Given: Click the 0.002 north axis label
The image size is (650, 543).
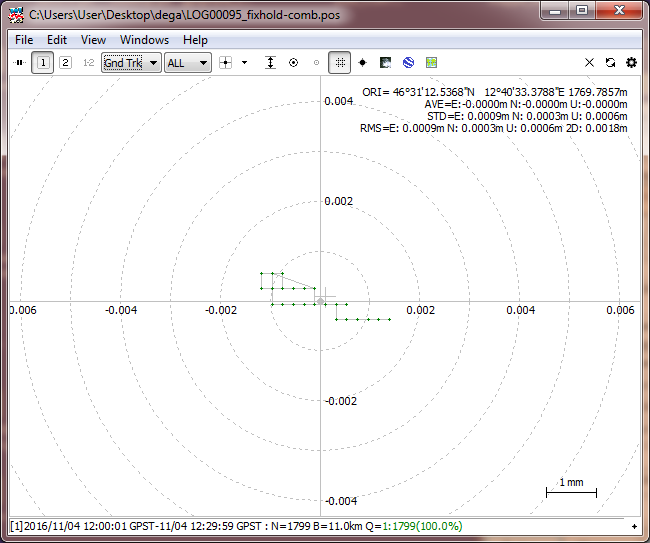Looking at the screenshot, I should 338,201.
